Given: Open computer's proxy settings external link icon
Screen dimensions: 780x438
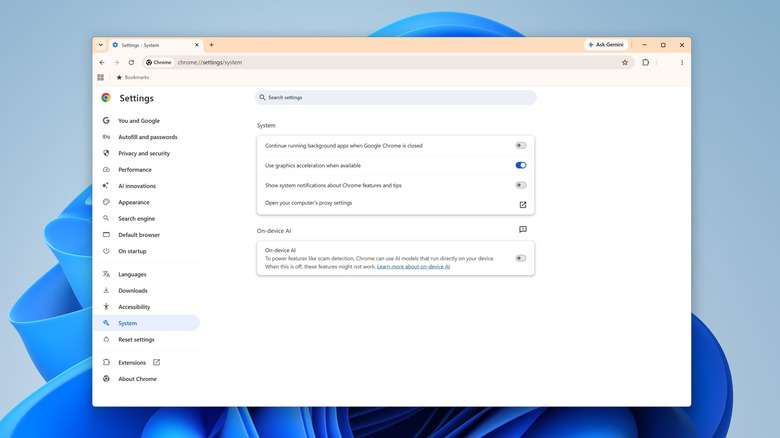Looking at the screenshot, I should 523,205.
